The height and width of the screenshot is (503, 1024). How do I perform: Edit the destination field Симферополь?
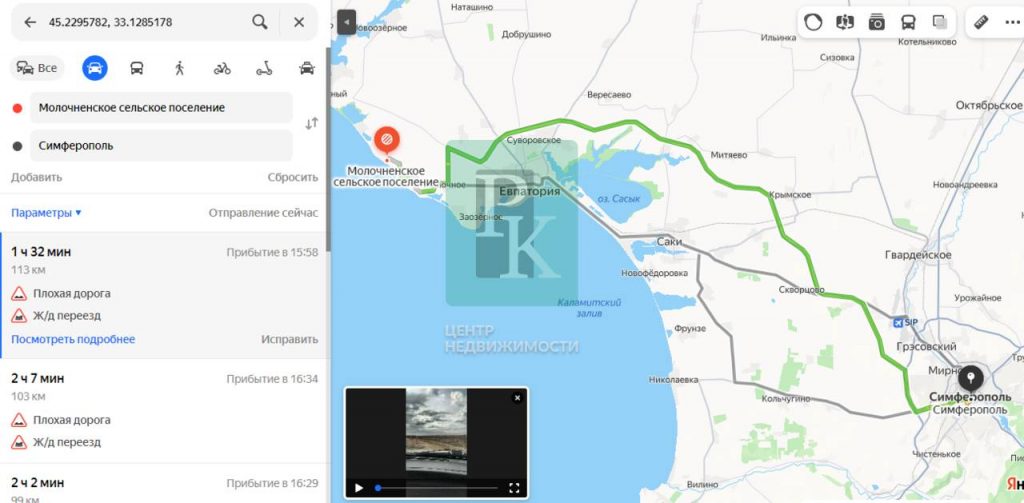pyautogui.click(x=161, y=146)
